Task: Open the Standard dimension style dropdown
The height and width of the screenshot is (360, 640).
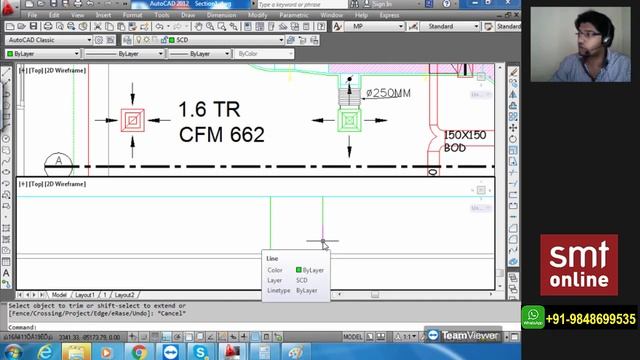Action: pyautogui.click(x=476, y=27)
